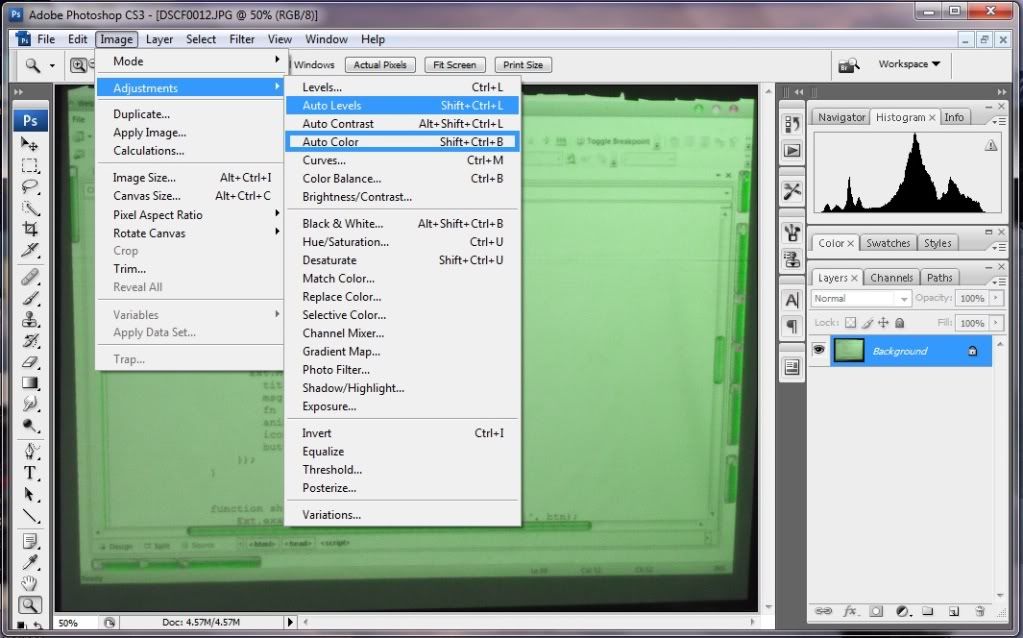Open the Normal blend mode dropdown
Screen dimensions: 1023x638
[x=860, y=298]
